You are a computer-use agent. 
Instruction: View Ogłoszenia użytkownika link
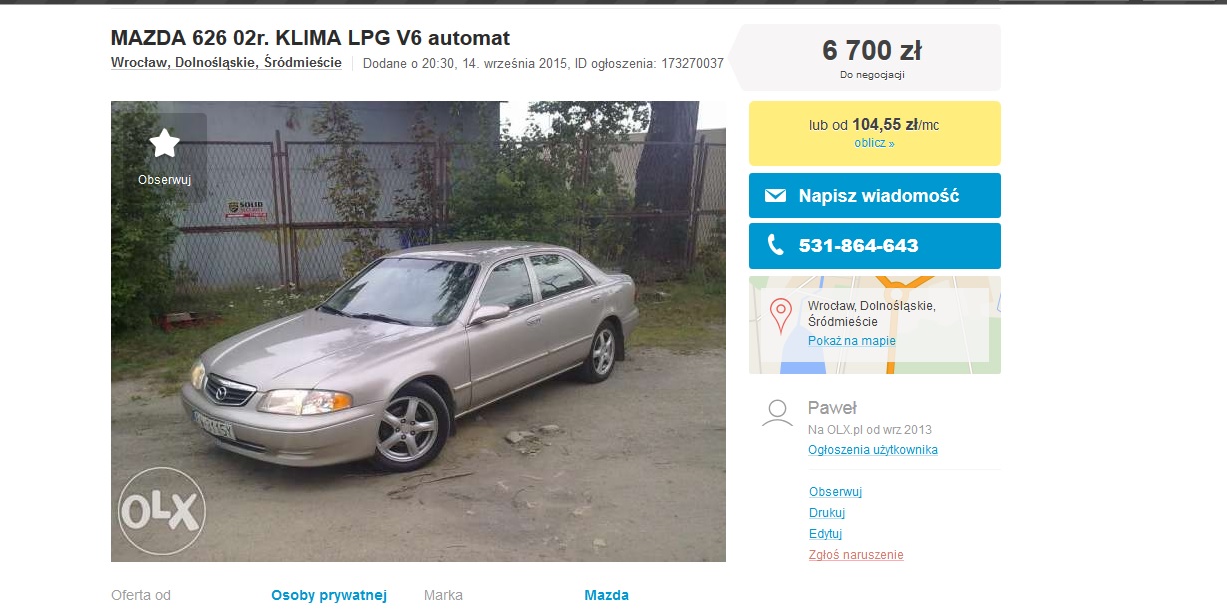[873, 450]
